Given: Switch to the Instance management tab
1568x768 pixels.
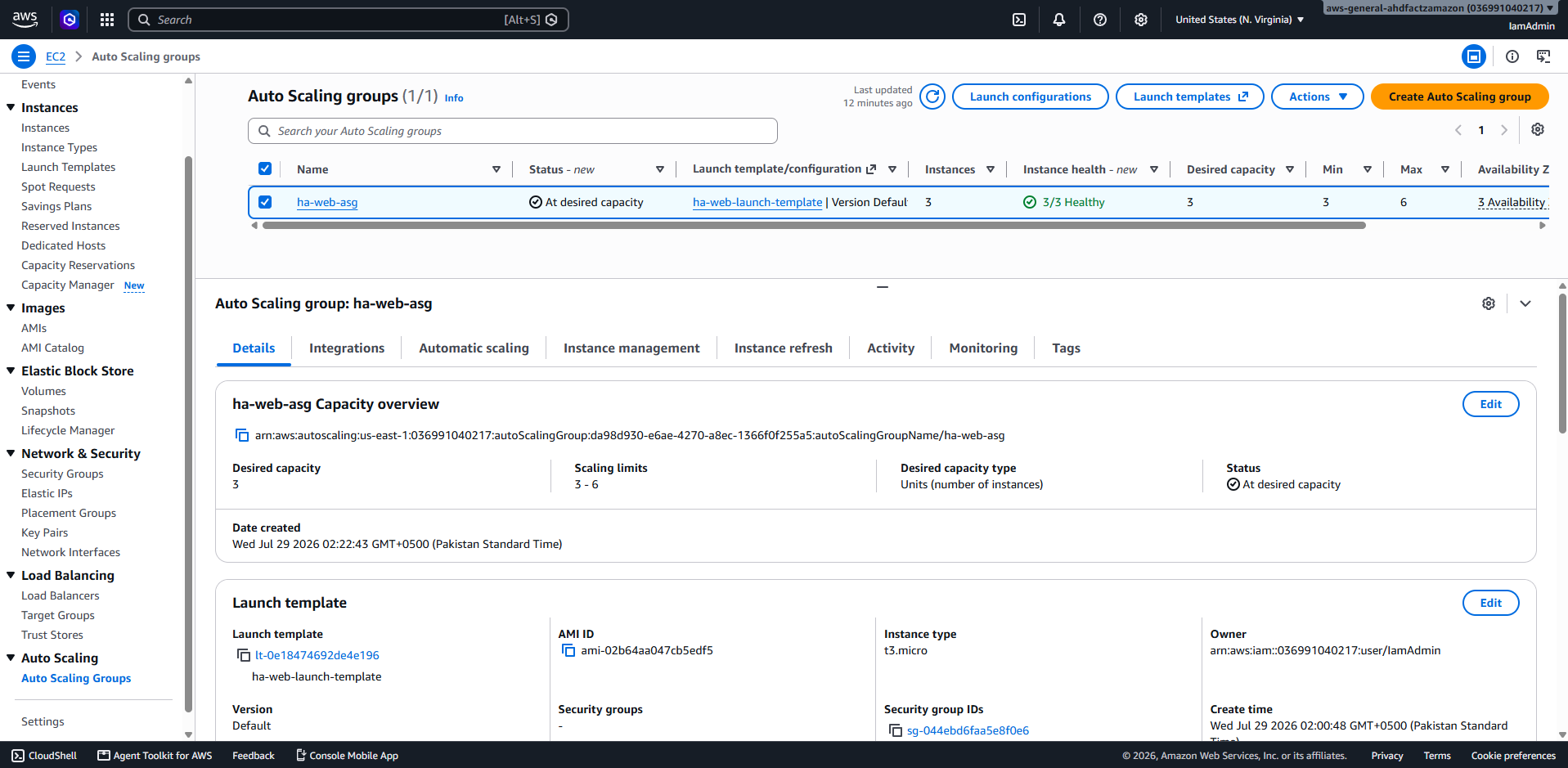Looking at the screenshot, I should coord(631,348).
